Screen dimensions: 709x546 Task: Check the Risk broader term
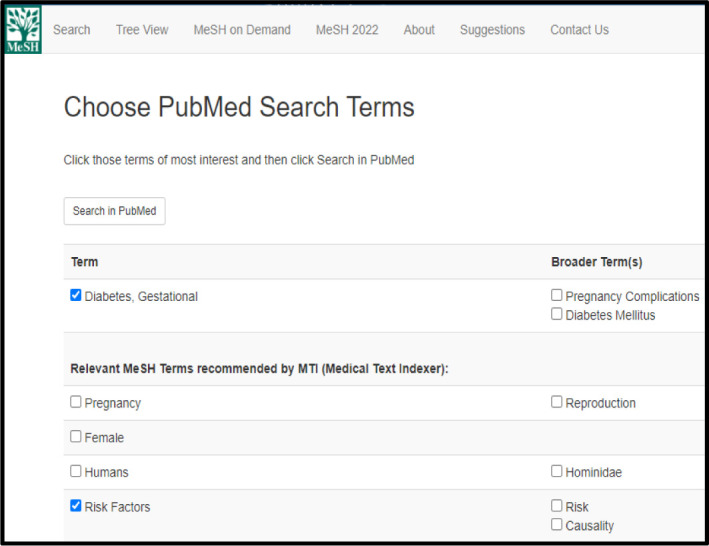click(557, 505)
